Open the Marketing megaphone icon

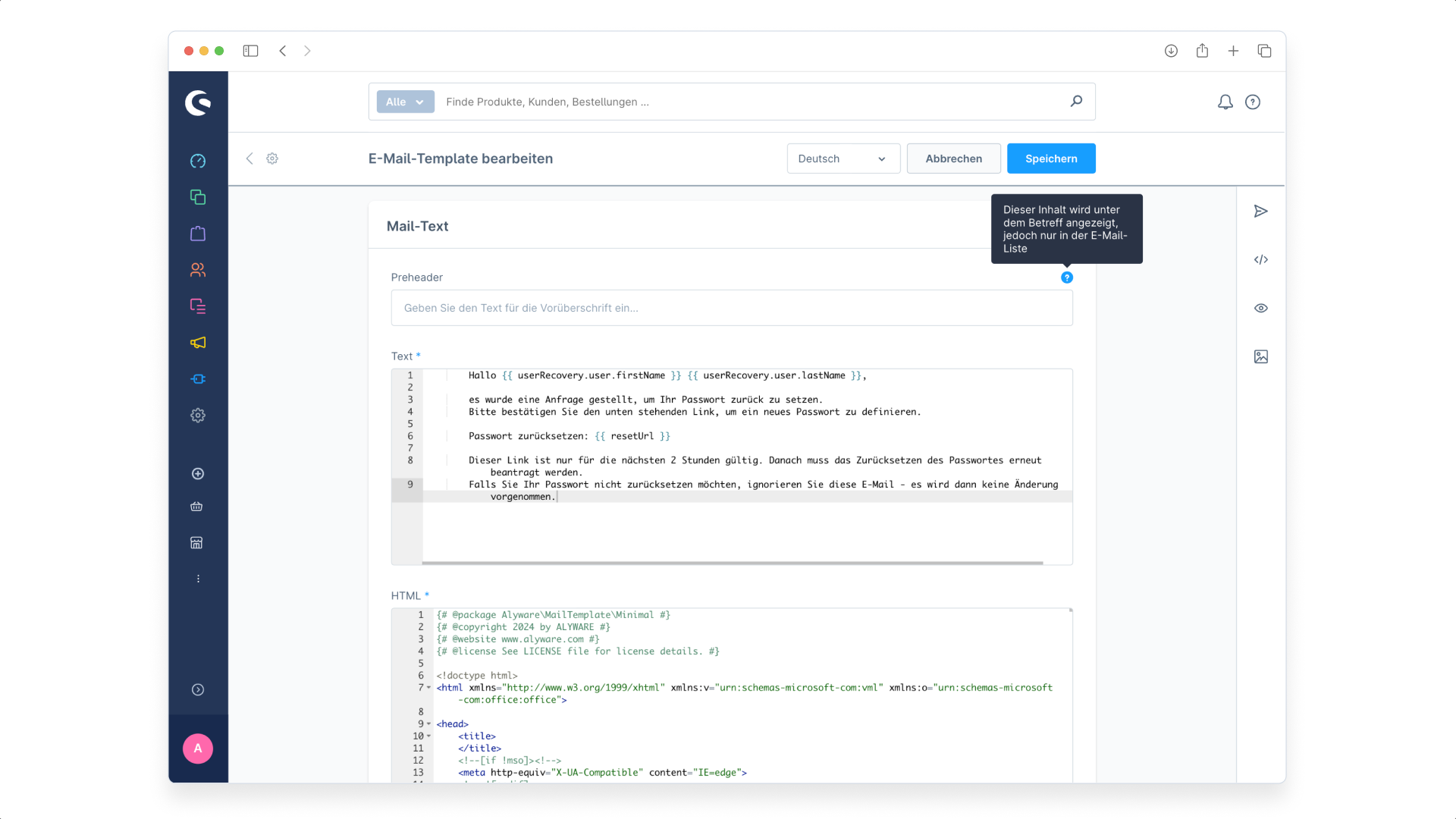[198, 343]
